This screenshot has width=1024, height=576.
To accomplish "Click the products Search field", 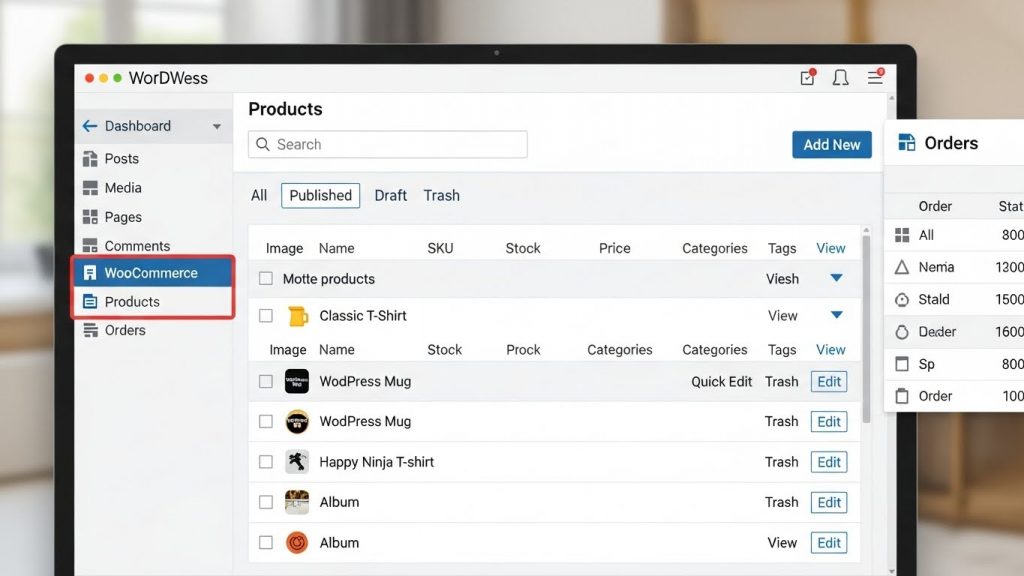I will point(388,144).
